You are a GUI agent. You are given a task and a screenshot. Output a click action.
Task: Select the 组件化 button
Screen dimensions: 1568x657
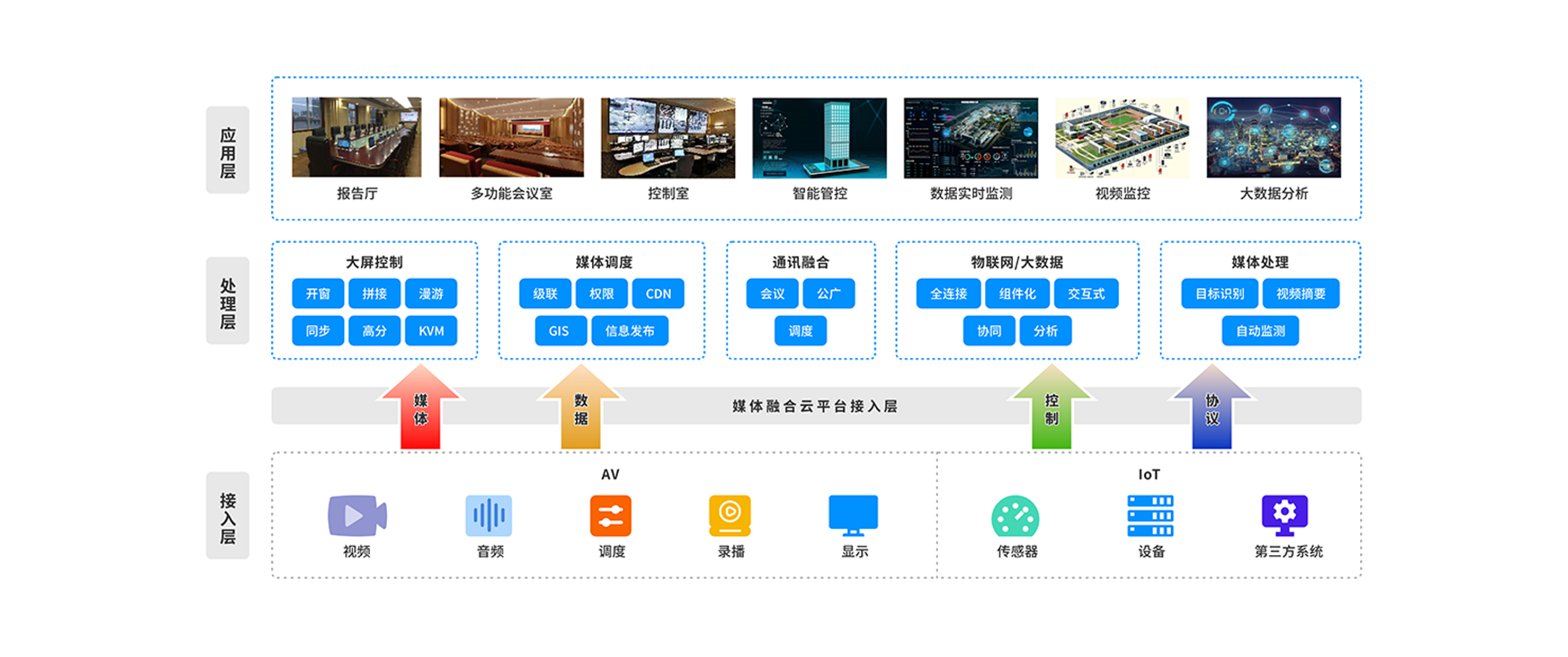click(x=1017, y=294)
